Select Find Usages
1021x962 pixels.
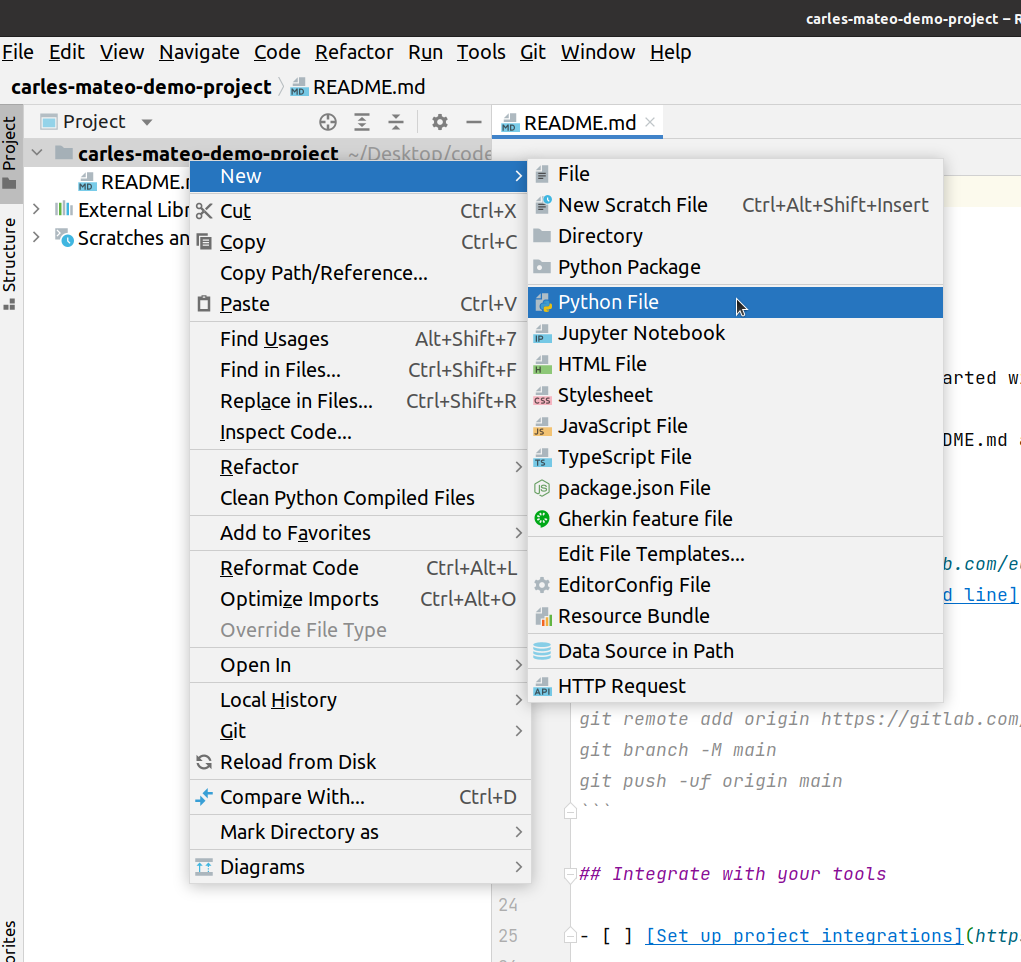[360, 339]
